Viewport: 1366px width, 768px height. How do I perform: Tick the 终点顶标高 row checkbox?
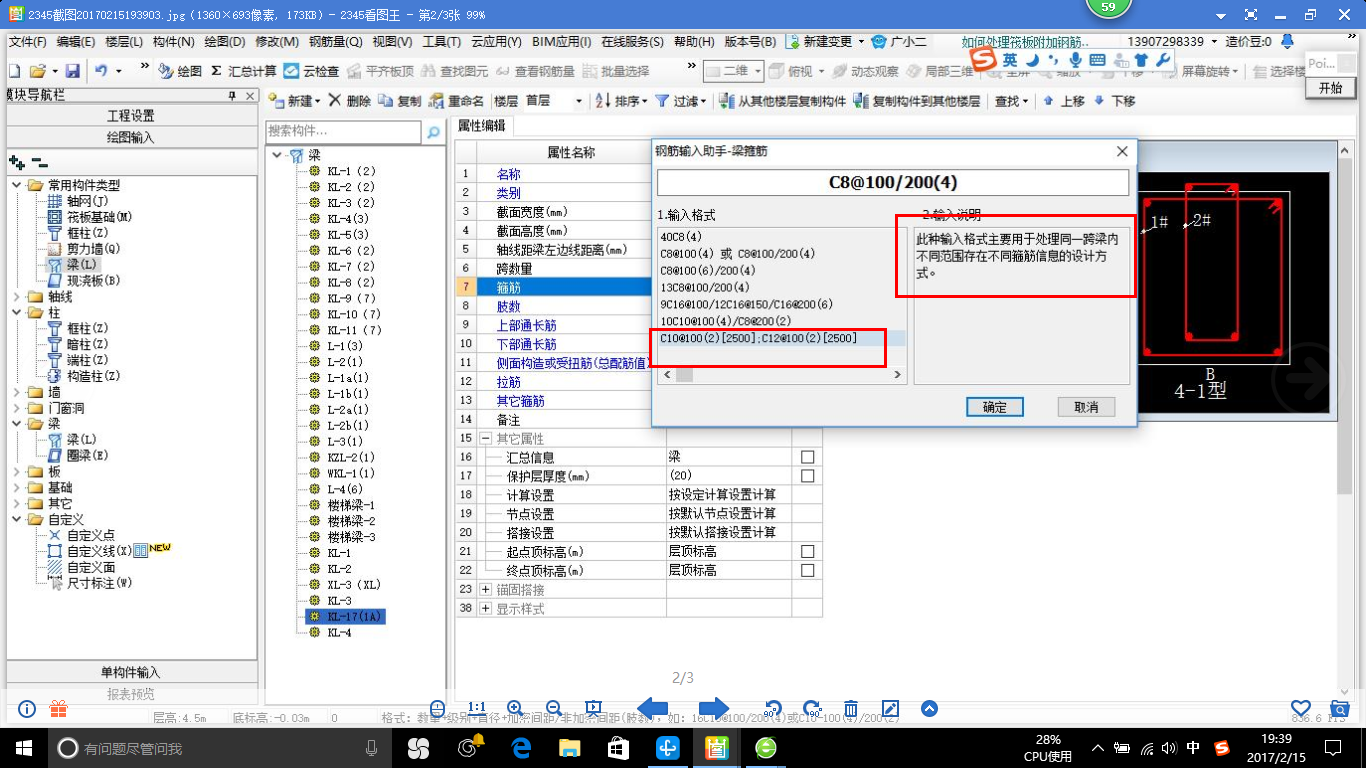click(808, 570)
